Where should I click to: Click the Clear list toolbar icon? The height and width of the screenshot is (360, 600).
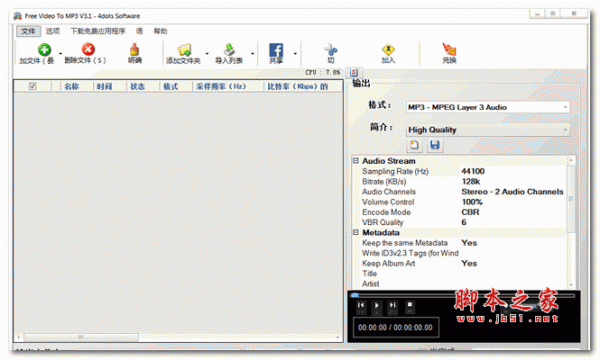[134, 50]
